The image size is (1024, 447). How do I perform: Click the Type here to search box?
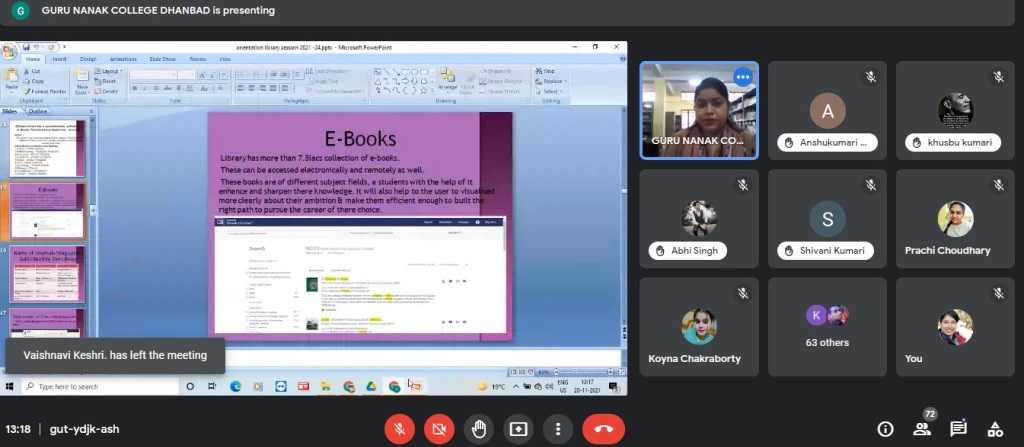100,387
